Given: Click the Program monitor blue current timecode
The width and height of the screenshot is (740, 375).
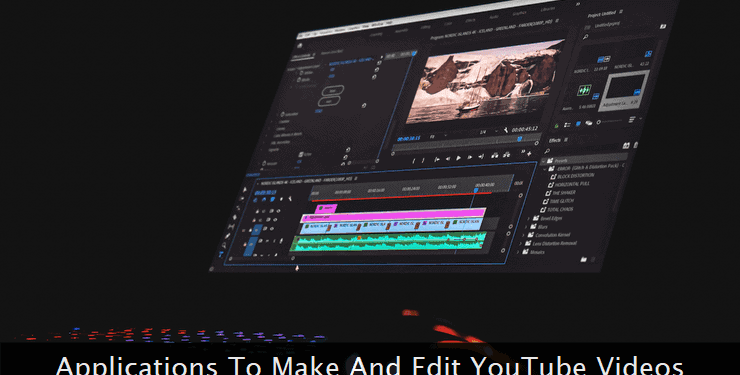Looking at the screenshot, I should coord(409,139).
